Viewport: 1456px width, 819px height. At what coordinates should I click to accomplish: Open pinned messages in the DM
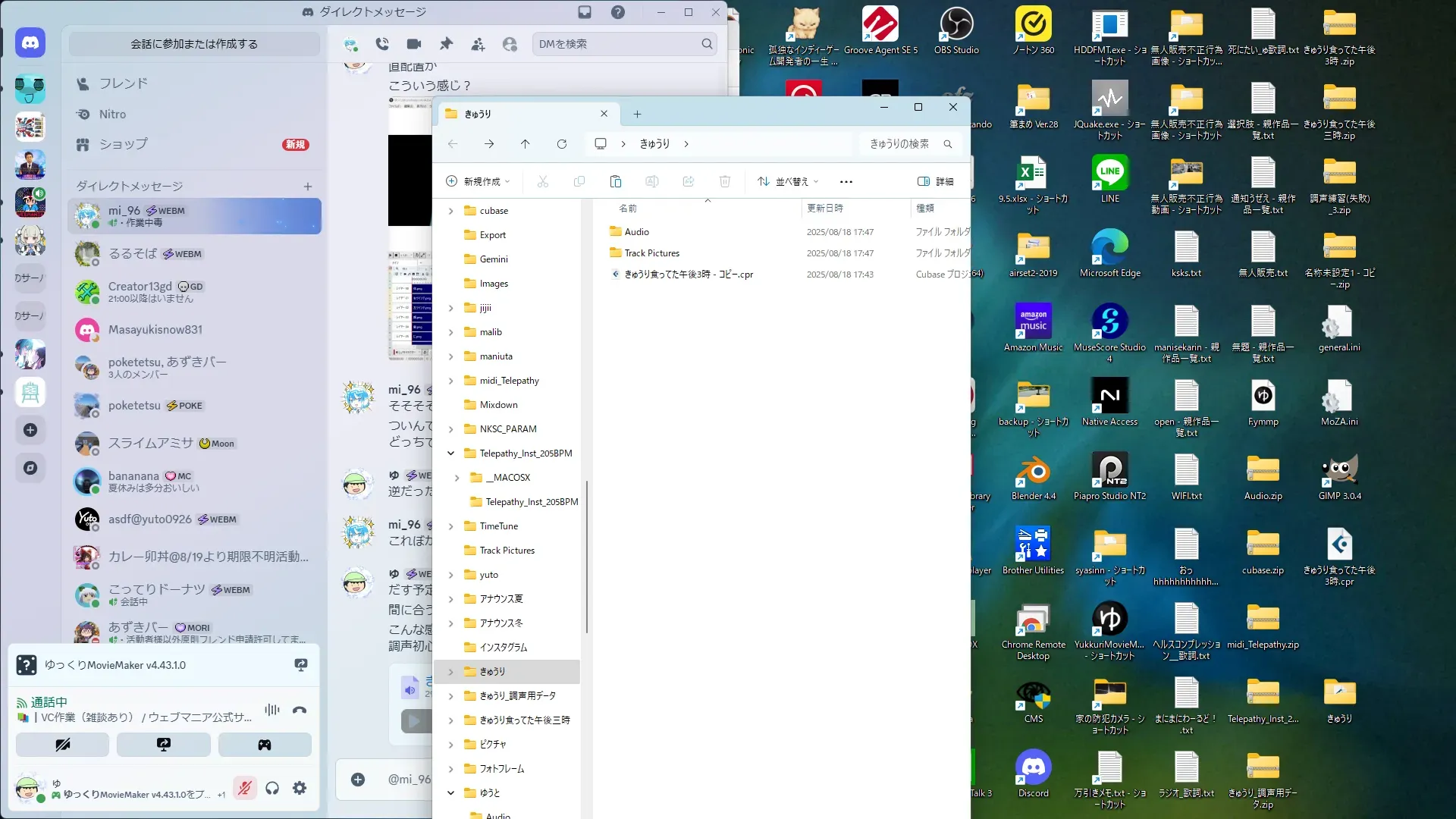(446, 44)
